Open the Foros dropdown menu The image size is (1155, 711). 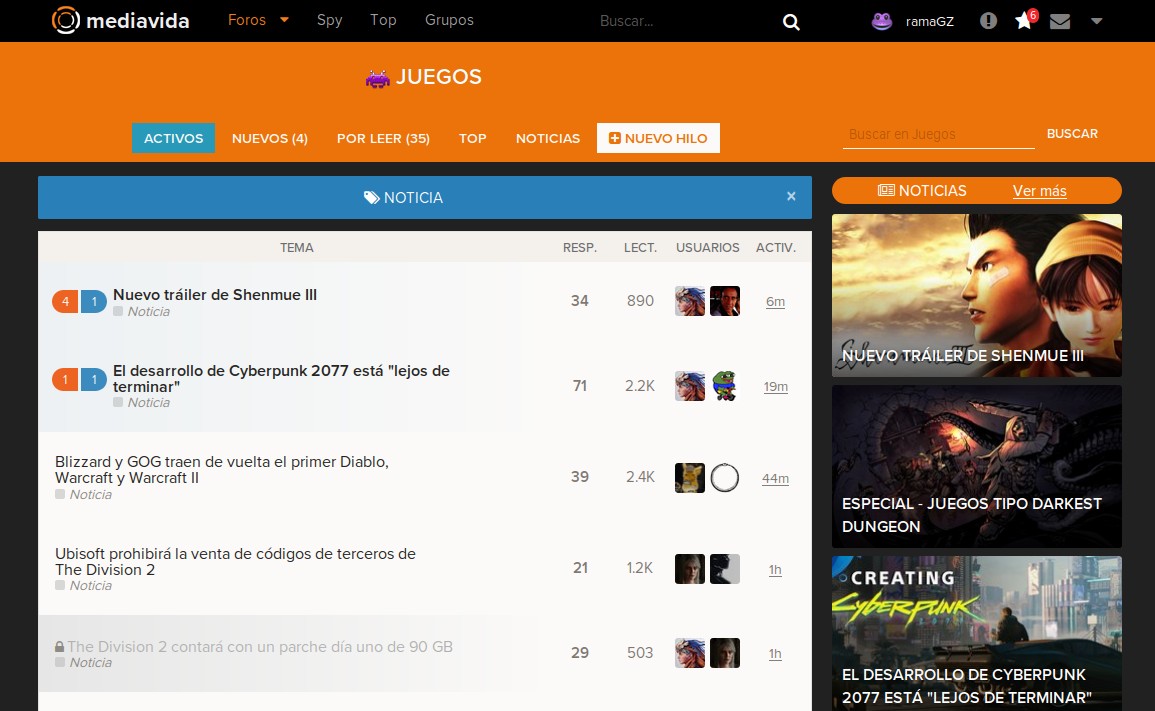coord(258,20)
